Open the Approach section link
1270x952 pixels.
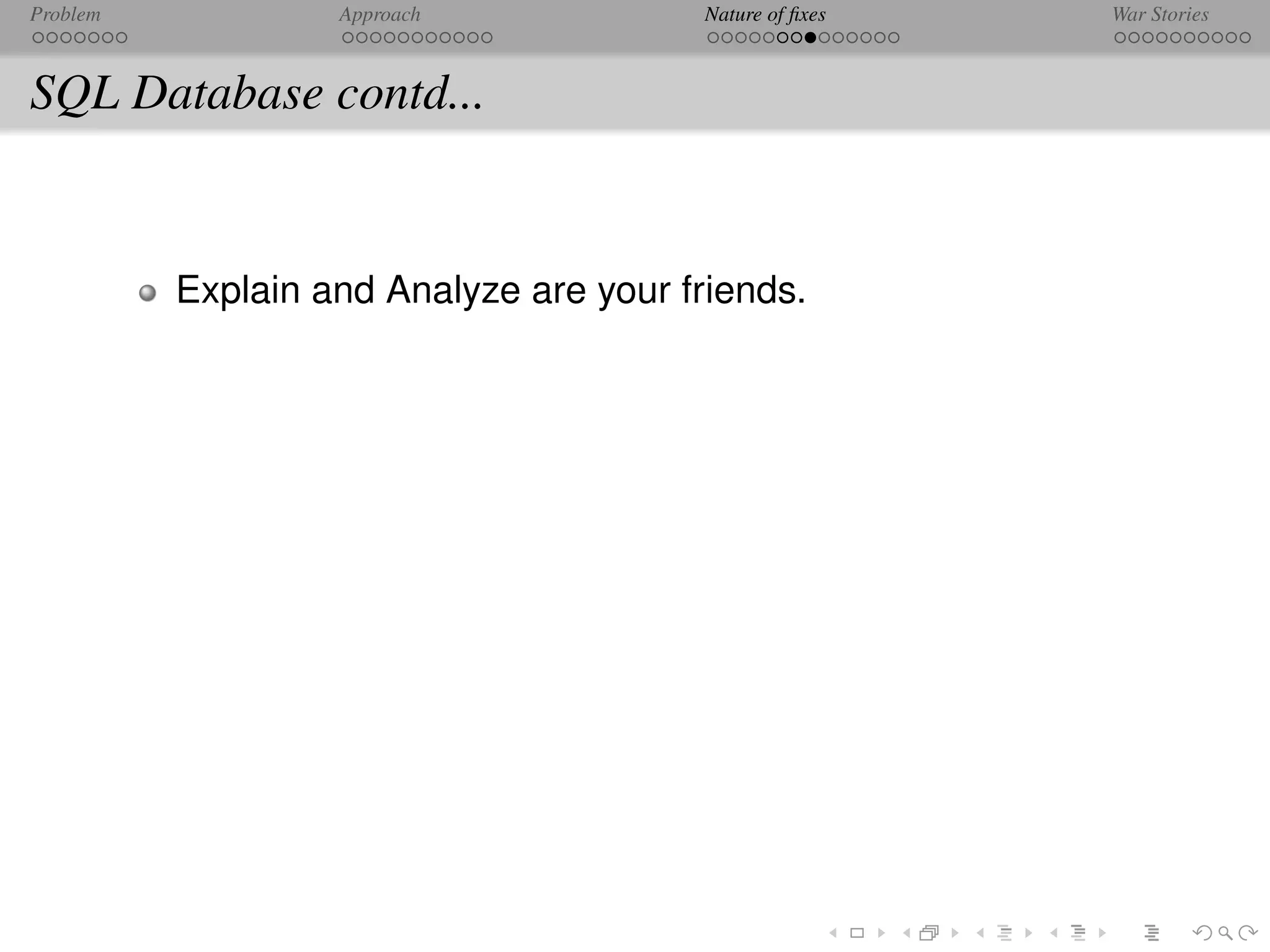tap(380, 14)
